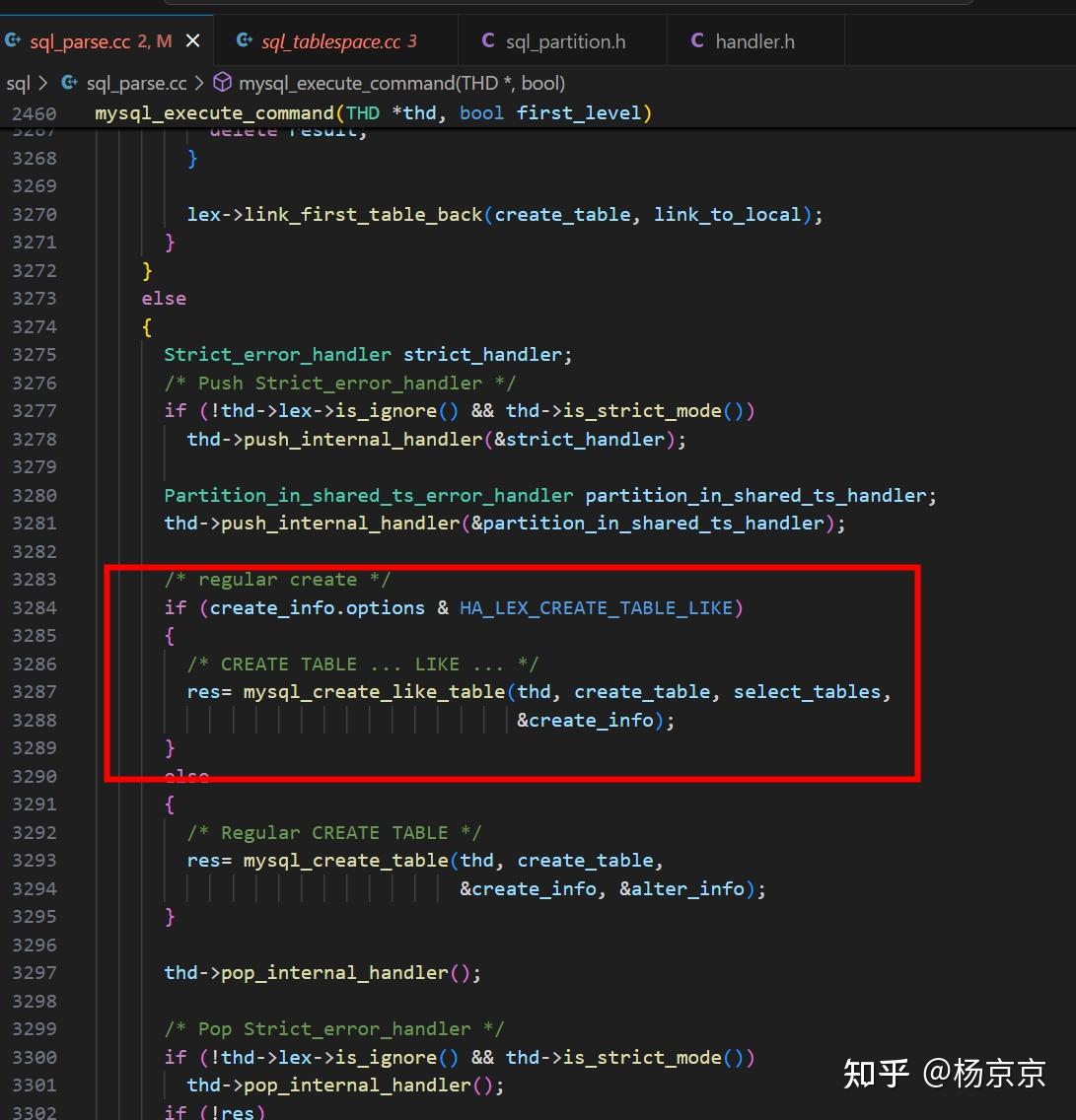This screenshot has height=1120, width=1076.
Task: Click line number 3297 in the gutter
Action: point(35,972)
